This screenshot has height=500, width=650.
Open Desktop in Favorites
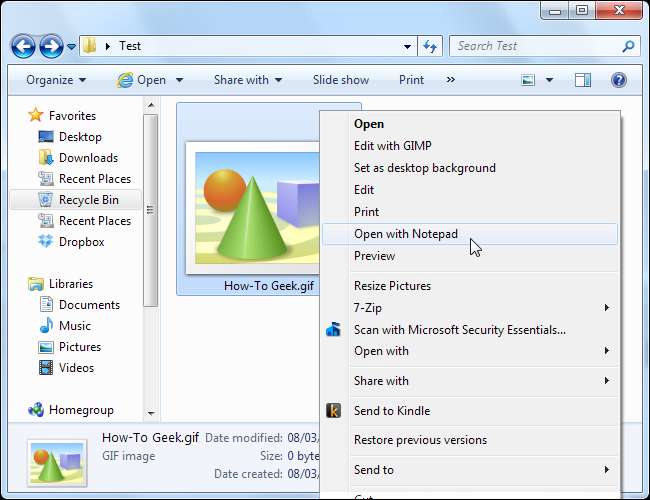tap(80, 137)
